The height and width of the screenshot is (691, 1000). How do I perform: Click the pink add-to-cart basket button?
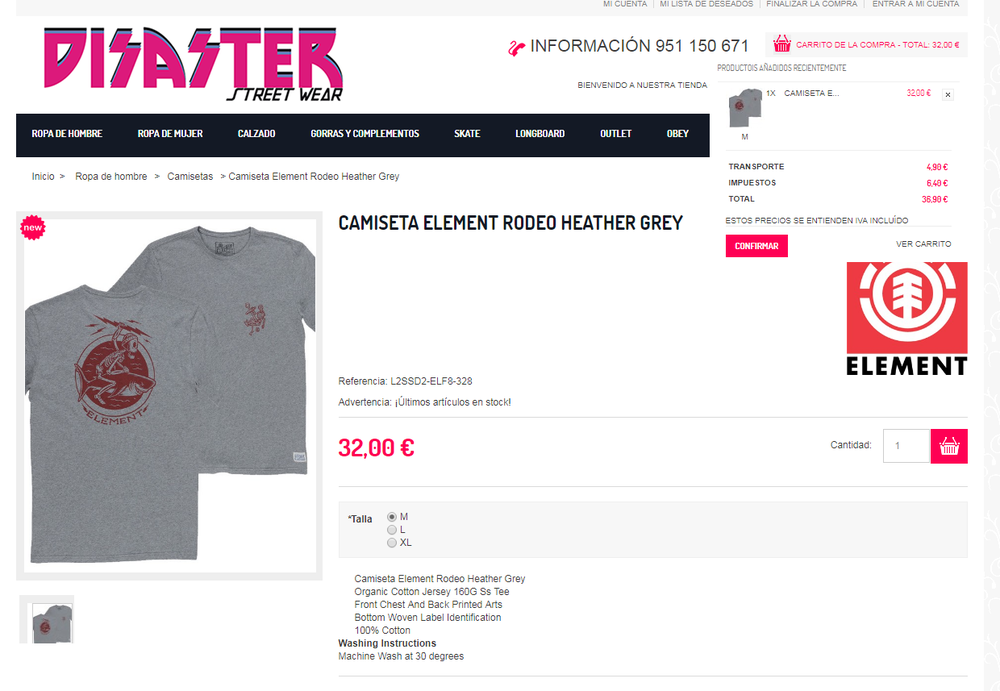tap(949, 446)
